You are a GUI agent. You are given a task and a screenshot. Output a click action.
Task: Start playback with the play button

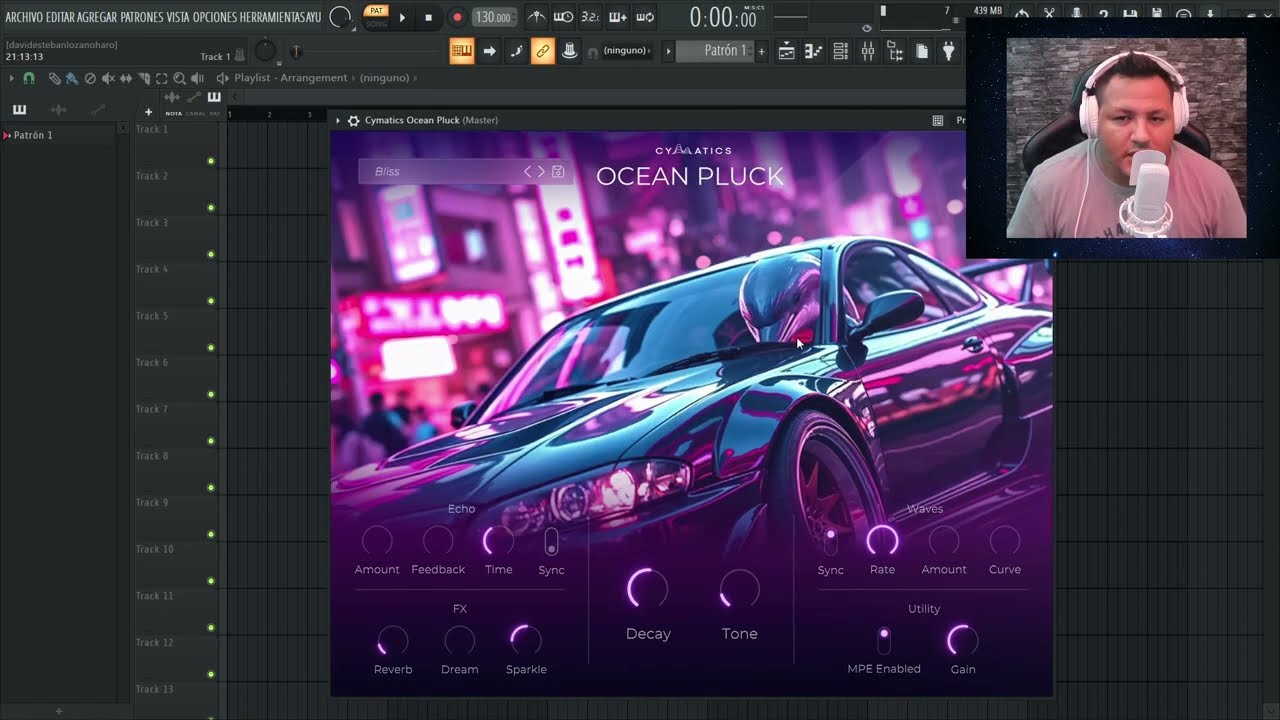402,17
